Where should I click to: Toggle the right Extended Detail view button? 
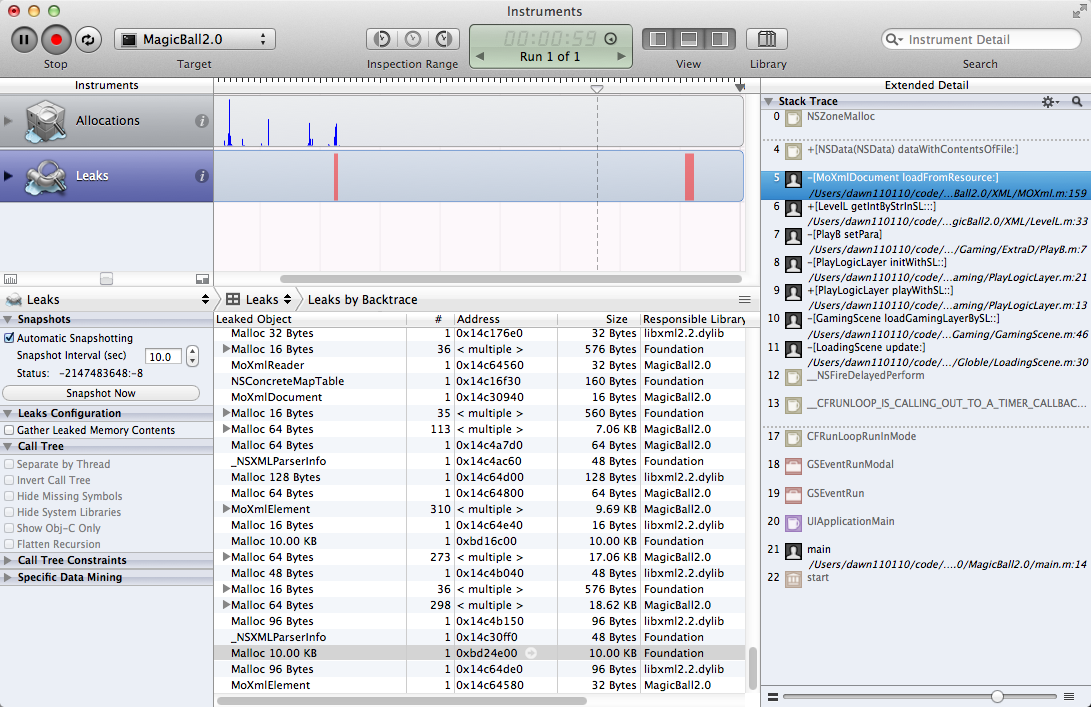click(x=720, y=39)
